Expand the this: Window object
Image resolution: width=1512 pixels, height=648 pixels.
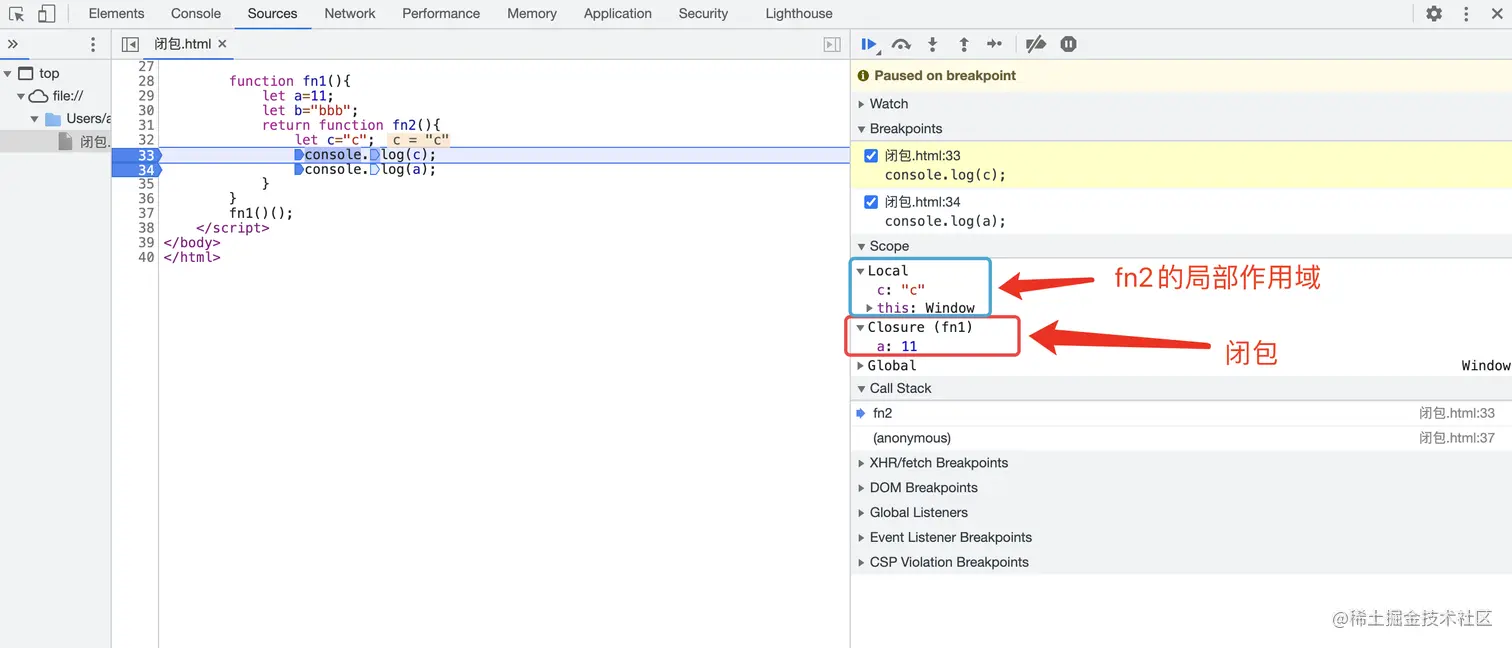click(870, 308)
